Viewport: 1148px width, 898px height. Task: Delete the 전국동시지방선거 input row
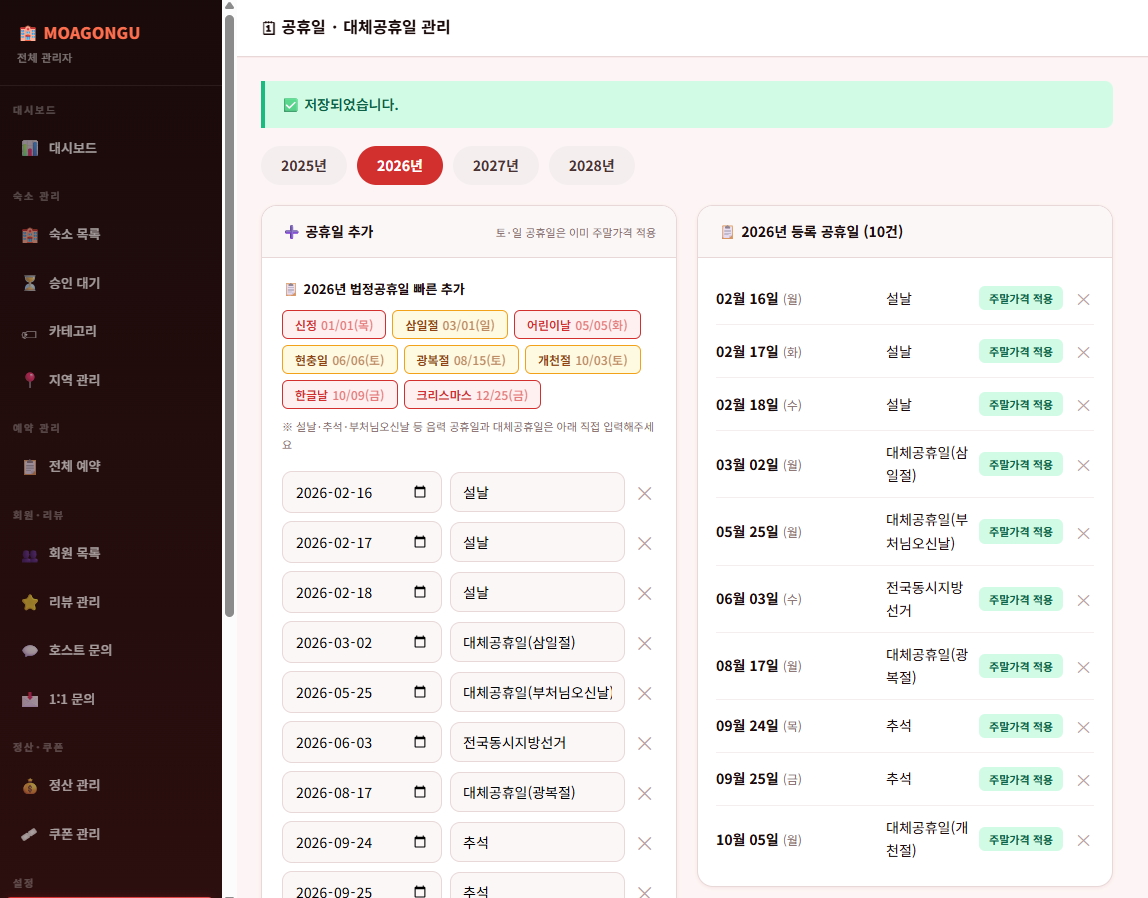[x=645, y=743]
